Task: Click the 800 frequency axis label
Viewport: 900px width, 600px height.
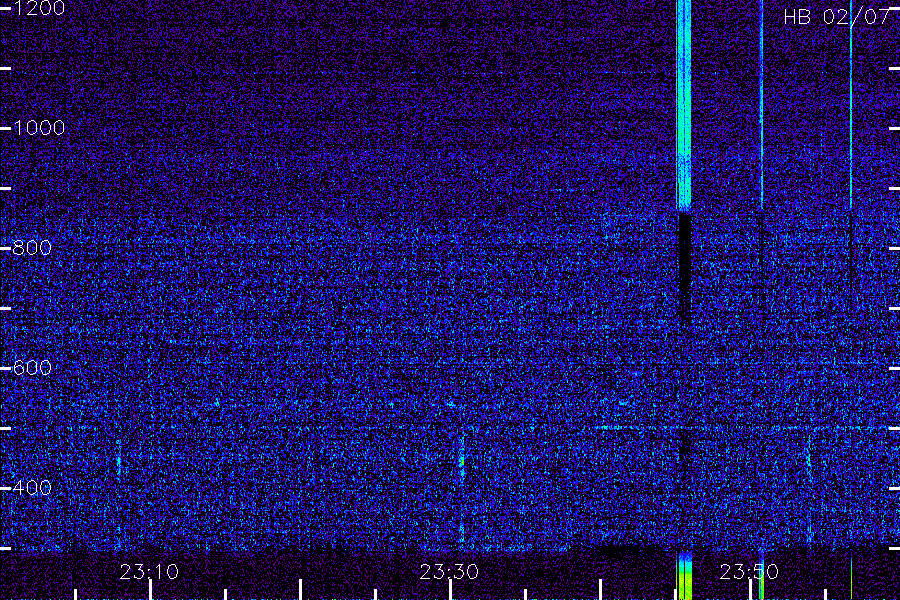Action: pos(32,248)
